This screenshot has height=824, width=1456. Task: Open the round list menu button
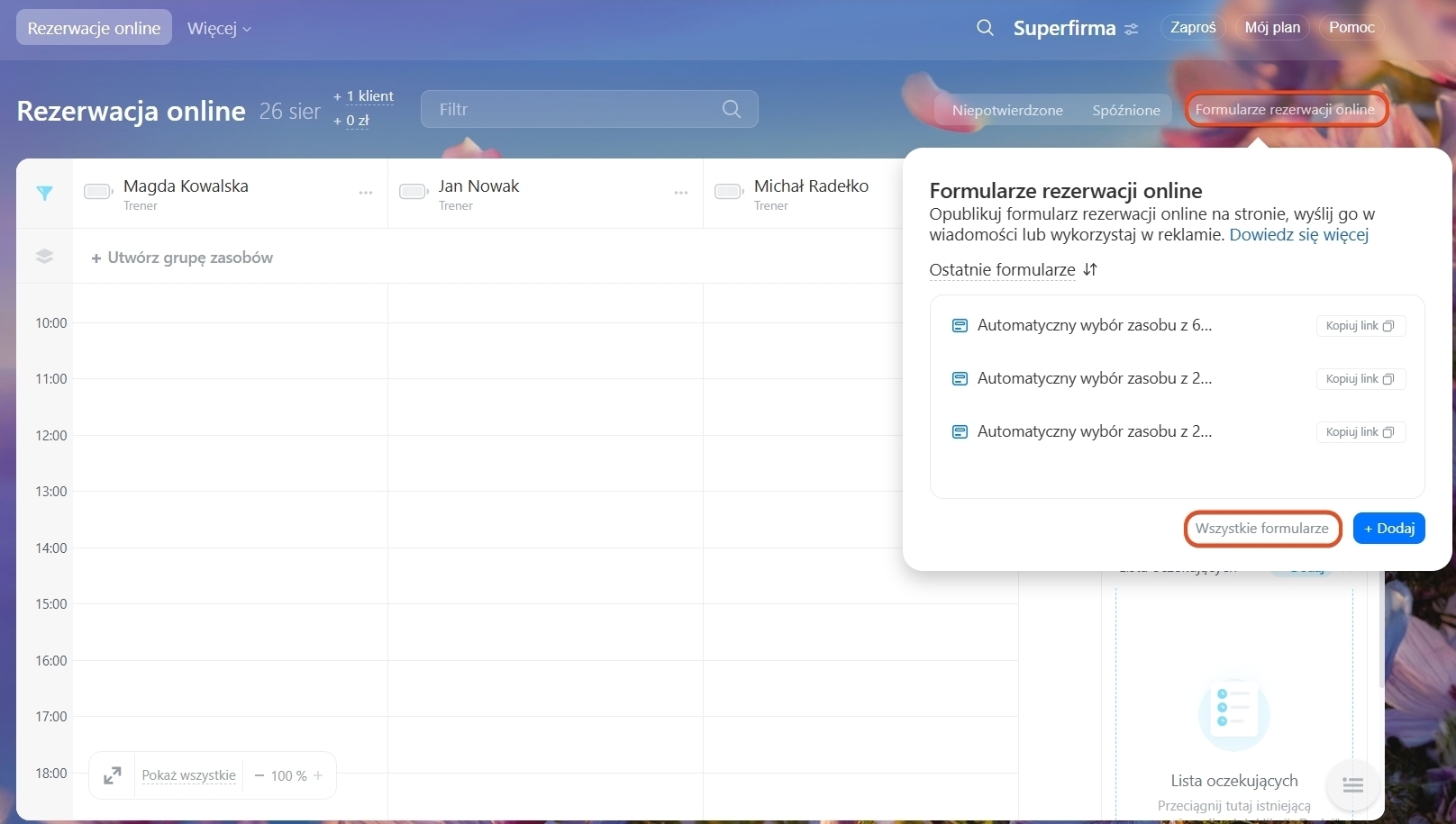coord(1352,785)
